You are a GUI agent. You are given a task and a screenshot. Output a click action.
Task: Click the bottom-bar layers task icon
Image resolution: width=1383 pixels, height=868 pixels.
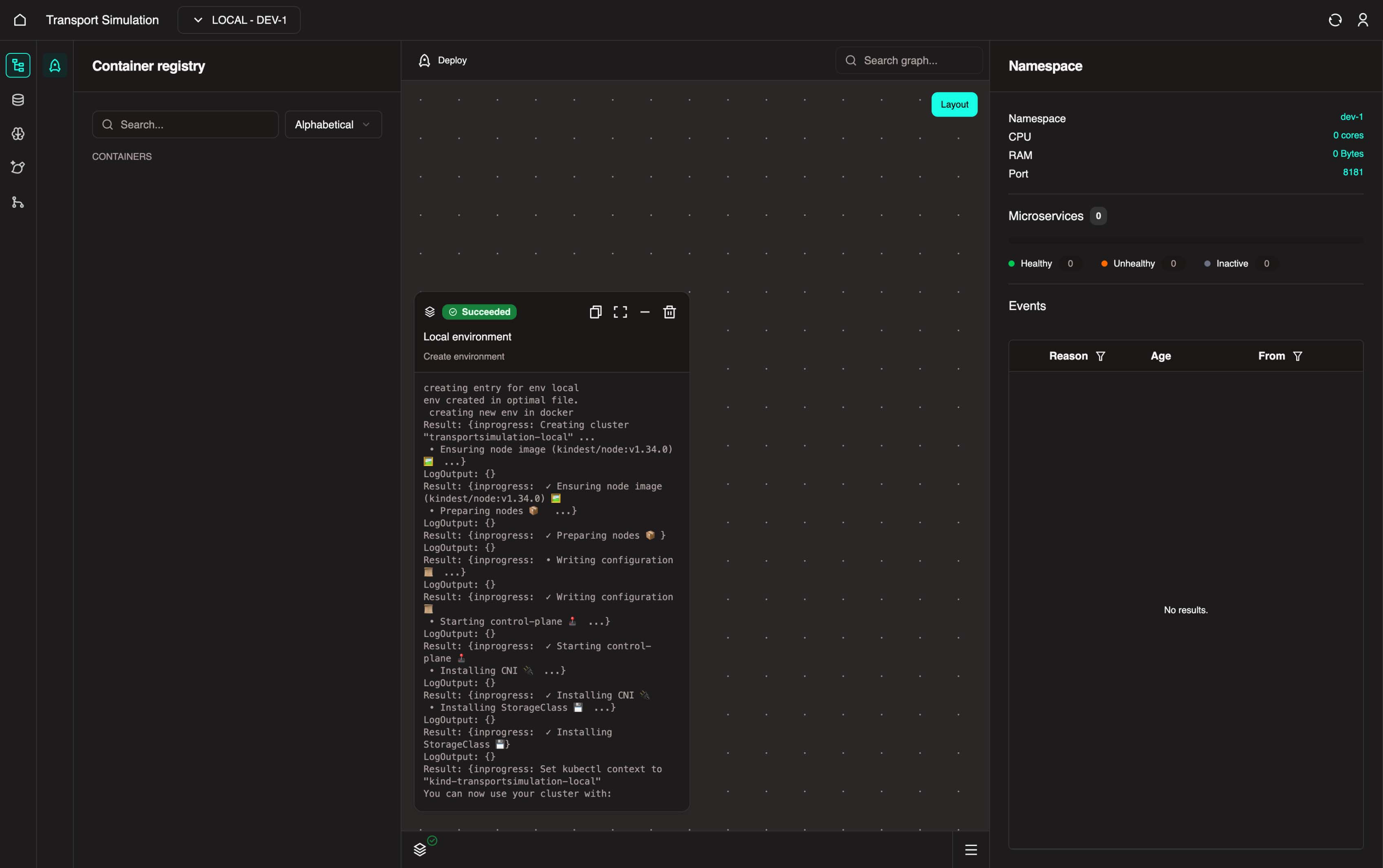pyautogui.click(x=420, y=850)
